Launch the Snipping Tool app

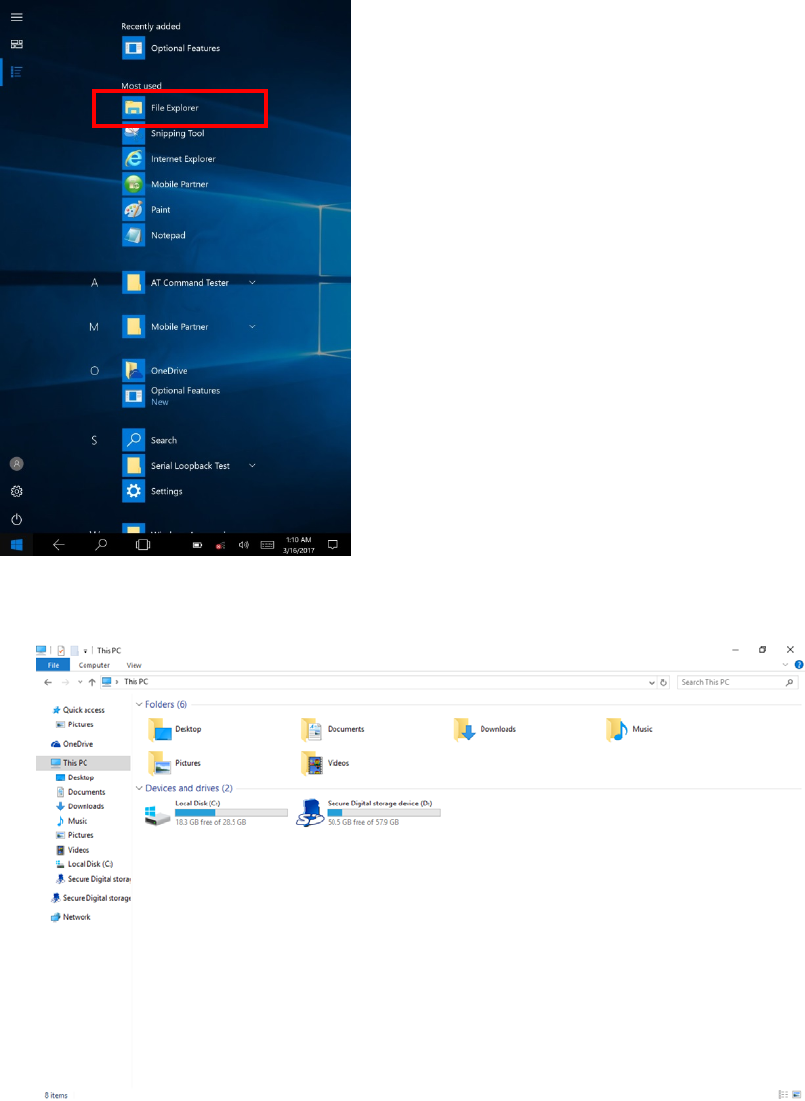tap(164, 133)
